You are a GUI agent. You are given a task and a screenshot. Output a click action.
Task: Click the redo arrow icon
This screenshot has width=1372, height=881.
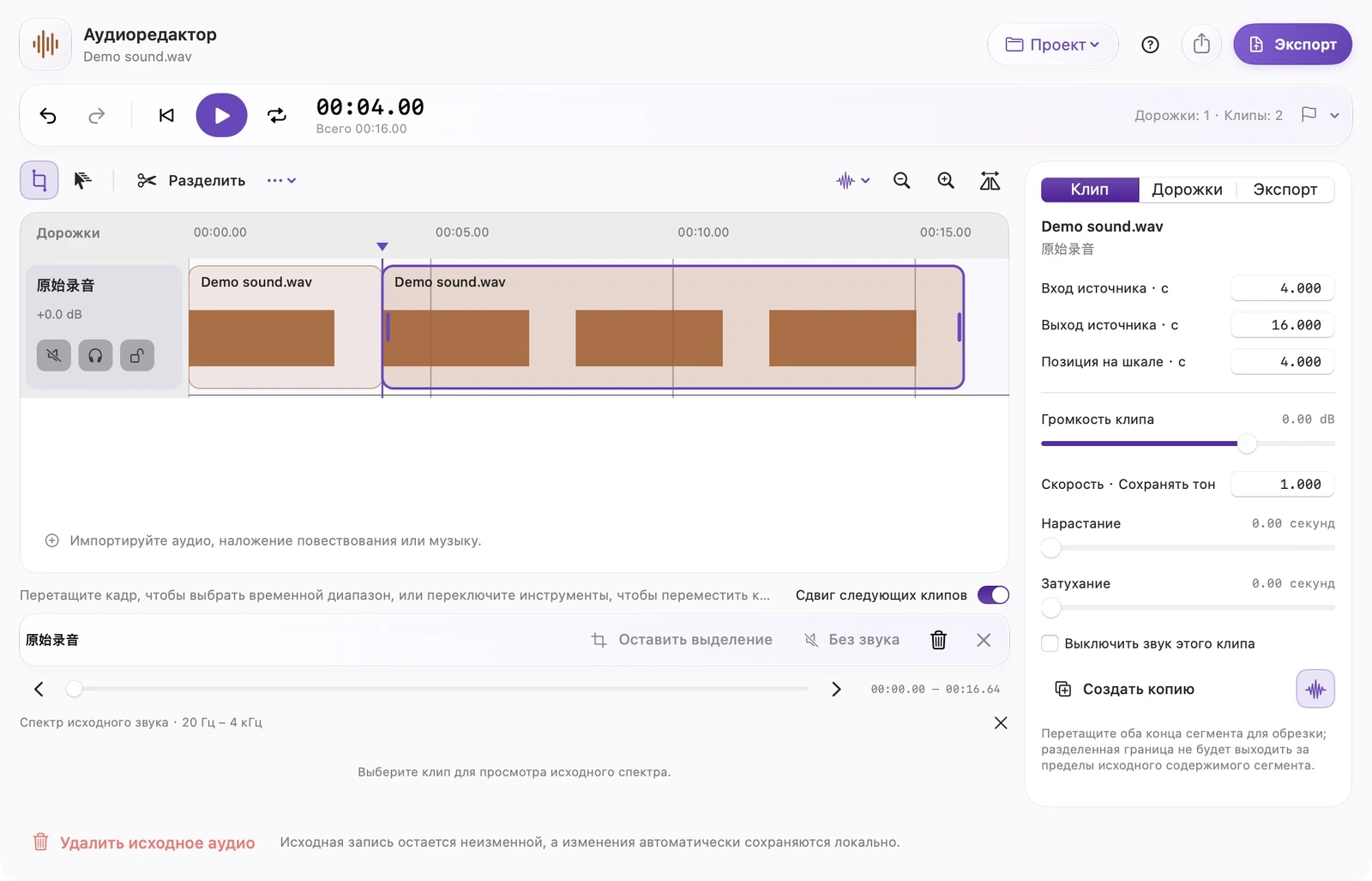click(97, 116)
